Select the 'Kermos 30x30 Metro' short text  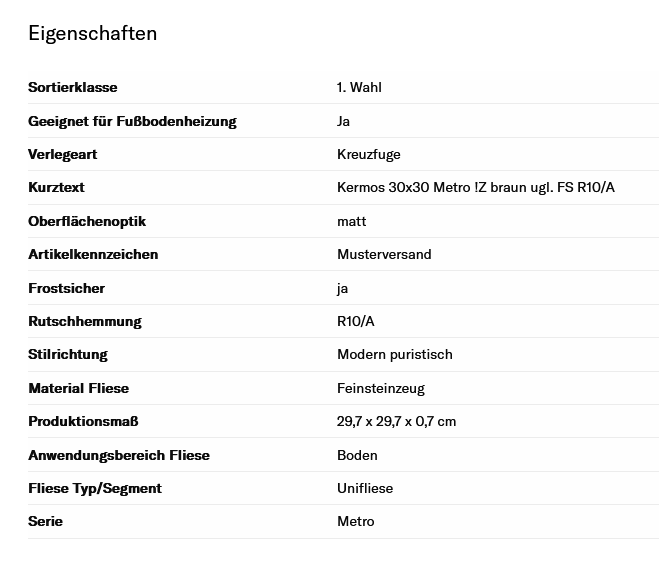tap(475, 187)
